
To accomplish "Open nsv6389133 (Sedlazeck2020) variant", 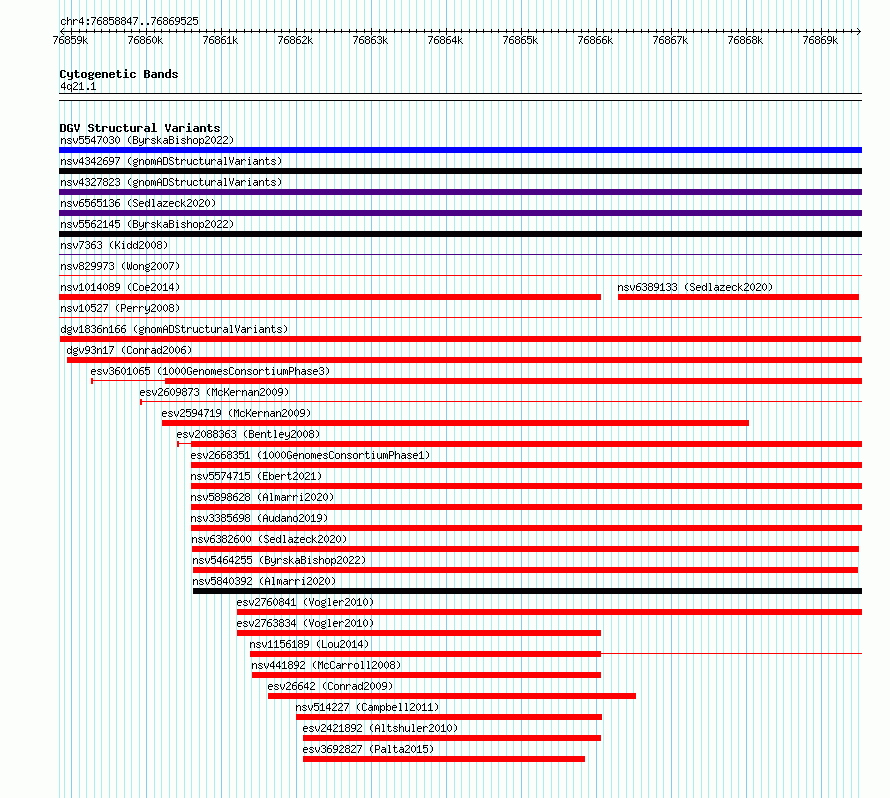I will (695, 287).
